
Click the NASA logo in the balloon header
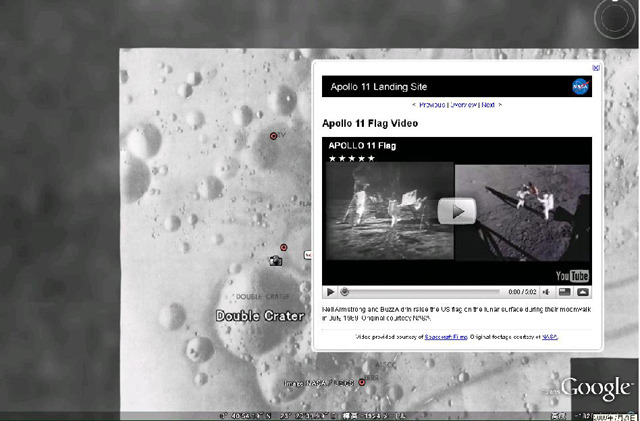pos(580,87)
